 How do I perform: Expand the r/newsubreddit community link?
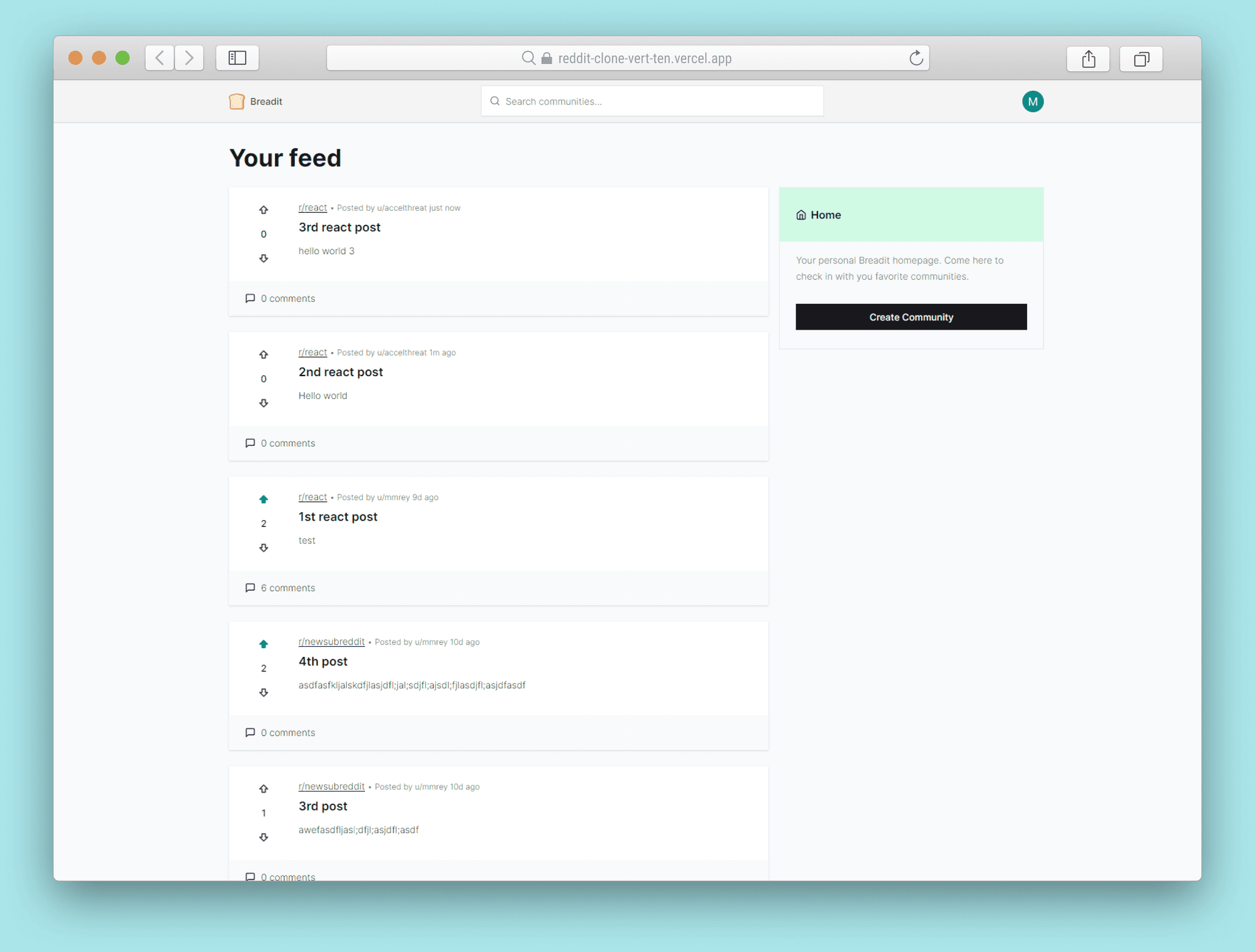(x=332, y=642)
